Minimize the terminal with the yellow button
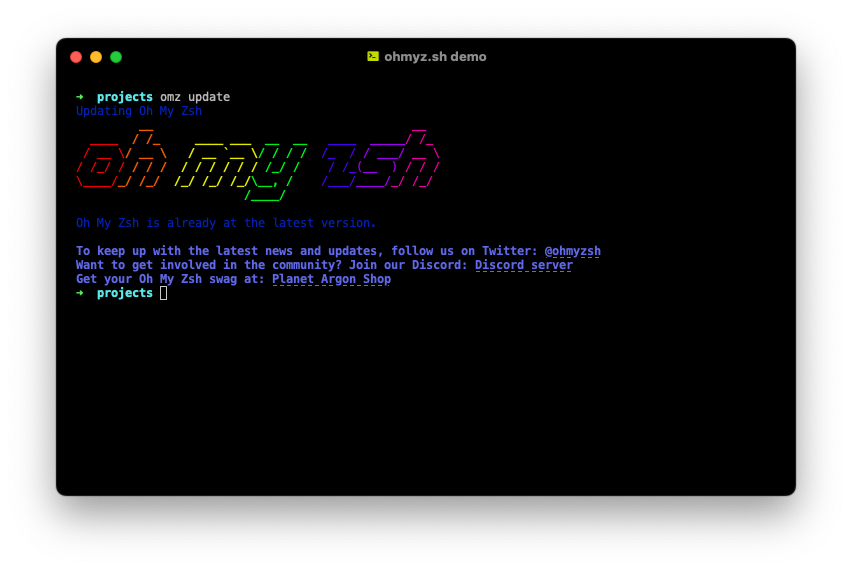The width and height of the screenshot is (852, 570). point(96,57)
